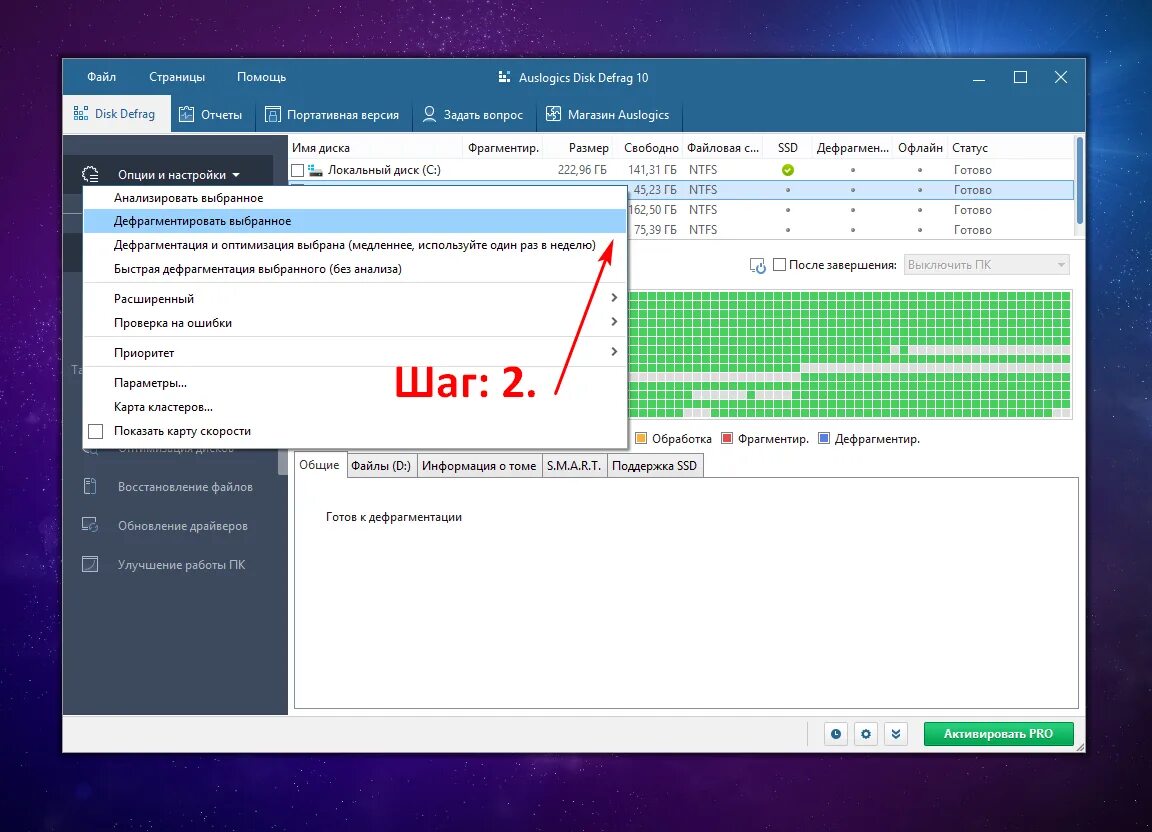Open the Страницы menu
This screenshot has height=832, width=1152.
tap(177, 77)
